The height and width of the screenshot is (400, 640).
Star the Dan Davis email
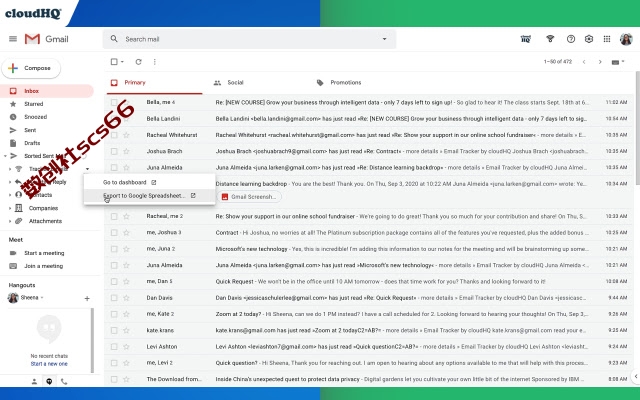[126, 298]
